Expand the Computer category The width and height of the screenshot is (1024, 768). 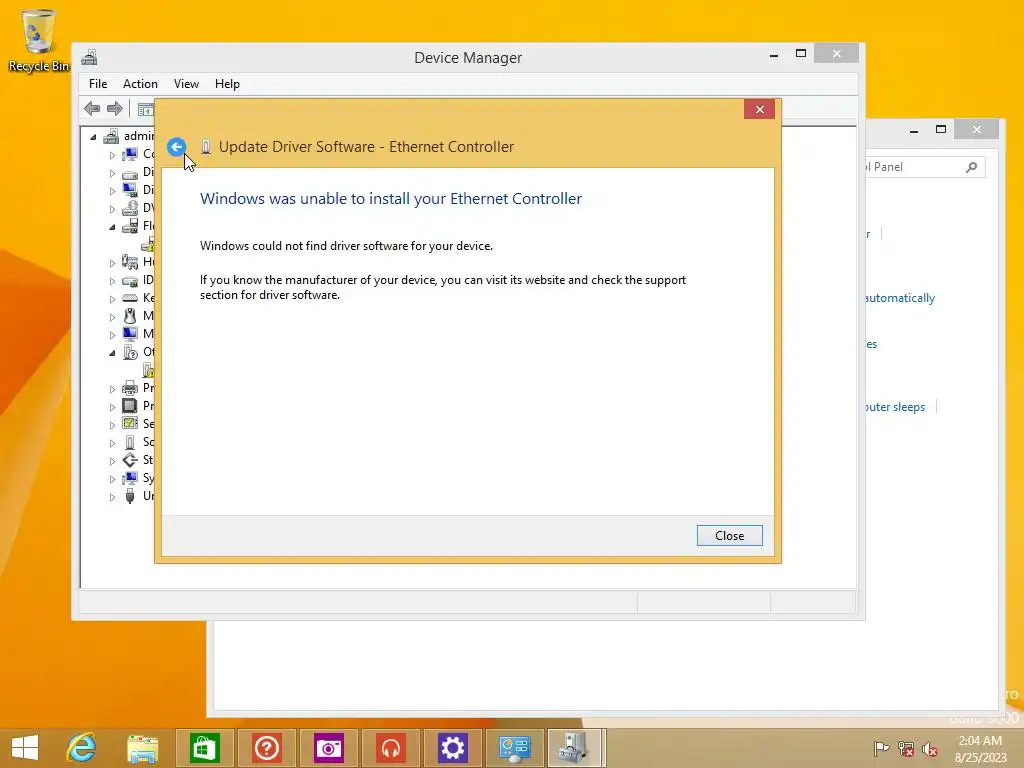112,155
